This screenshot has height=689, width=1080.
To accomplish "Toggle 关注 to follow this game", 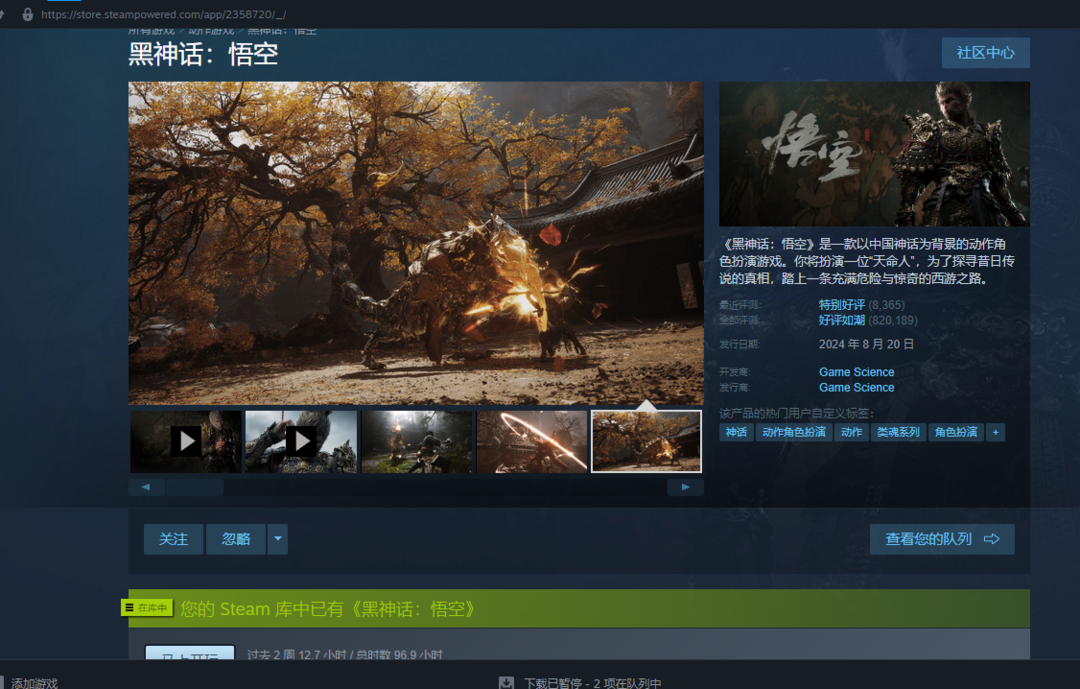I will click(x=173, y=539).
